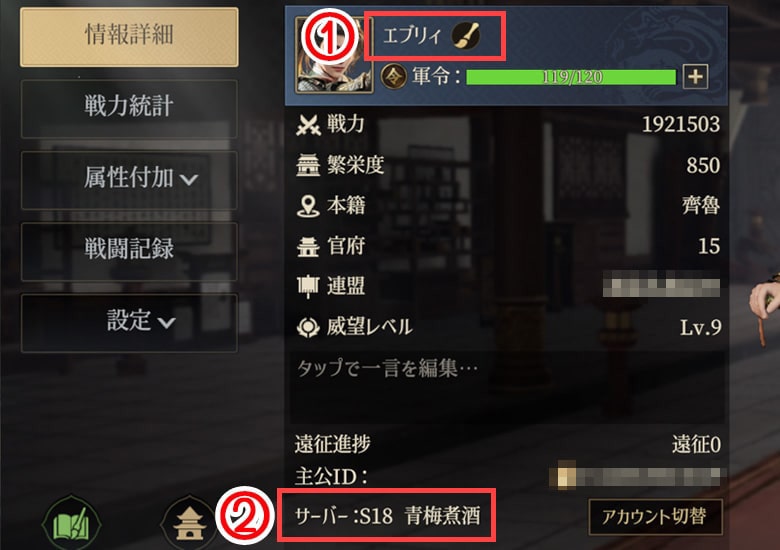Tap the 繁栄度 palace icon
Viewport: 780px width, 550px height.
[x=308, y=165]
